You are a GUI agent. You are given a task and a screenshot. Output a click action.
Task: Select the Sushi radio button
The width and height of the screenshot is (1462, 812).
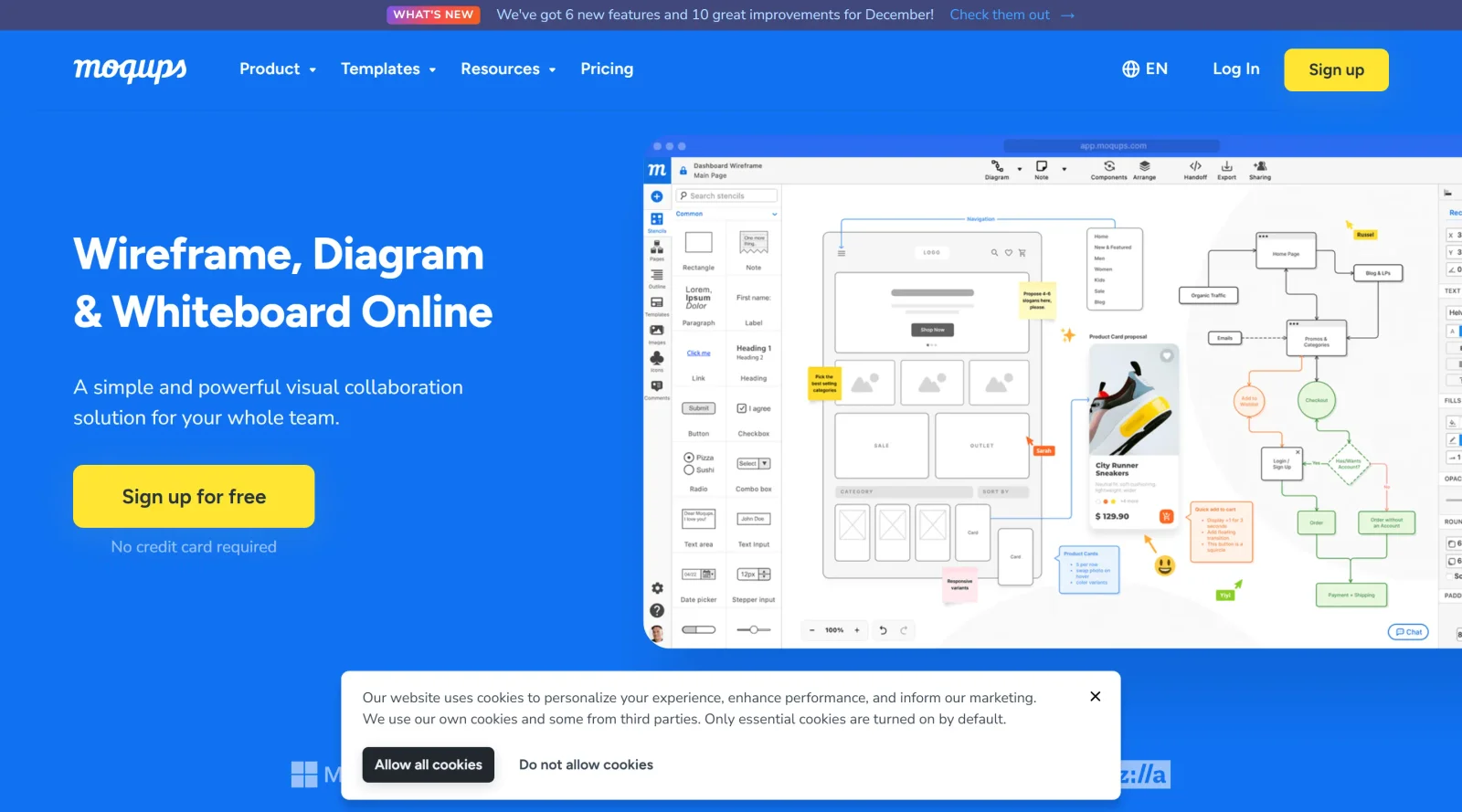point(689,469)
